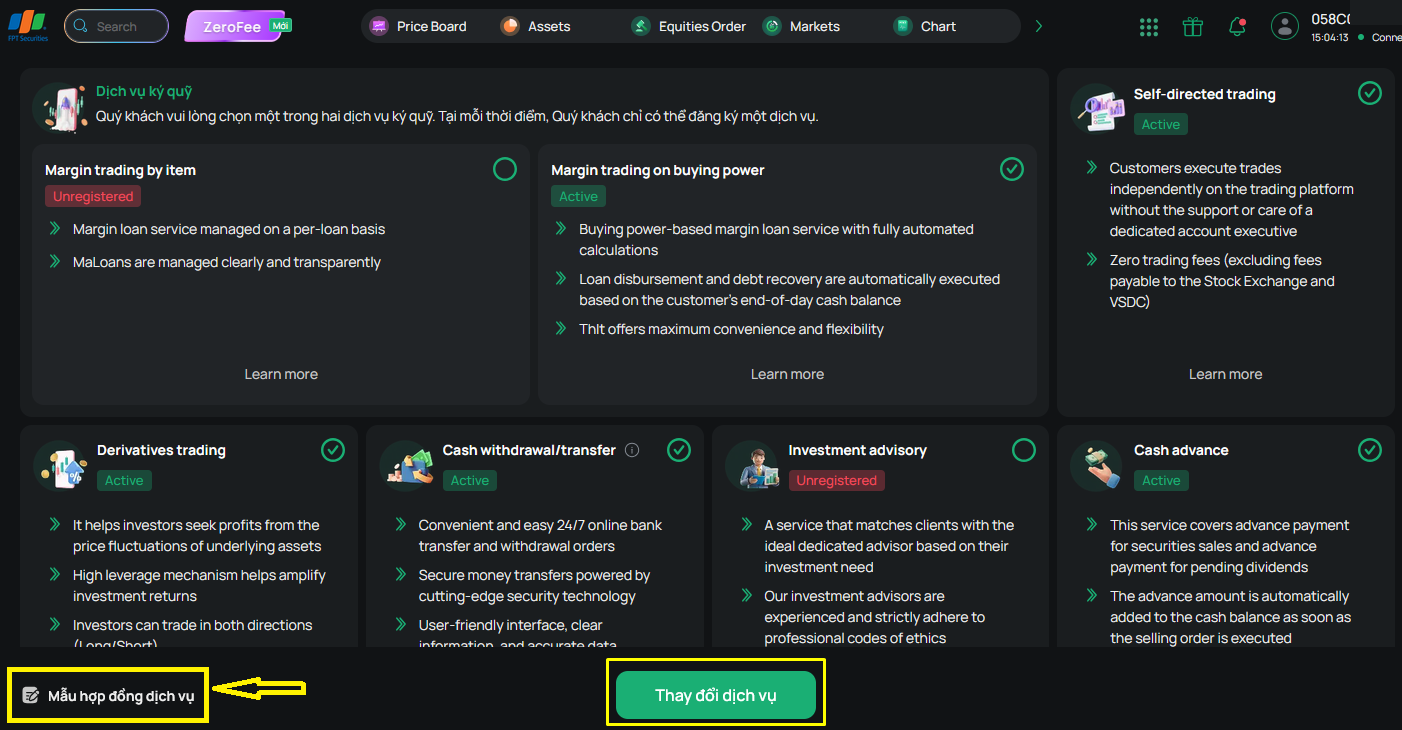Switch to the Equities Order tab

pos(689,27)
